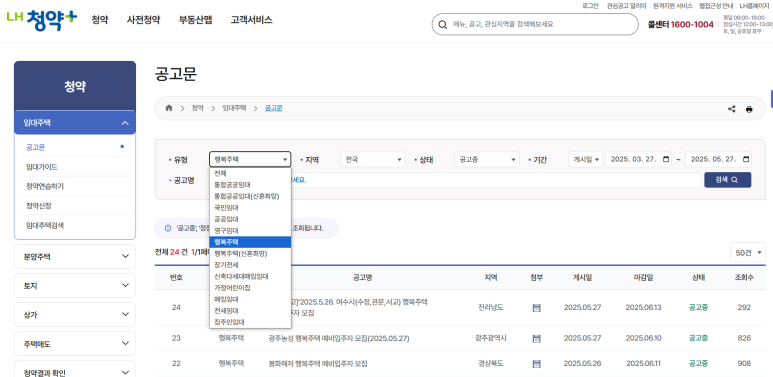Open 공고문 in sidebar
Image resolution: width=773 pixels, height=377 pixels.
coord(35,147)
